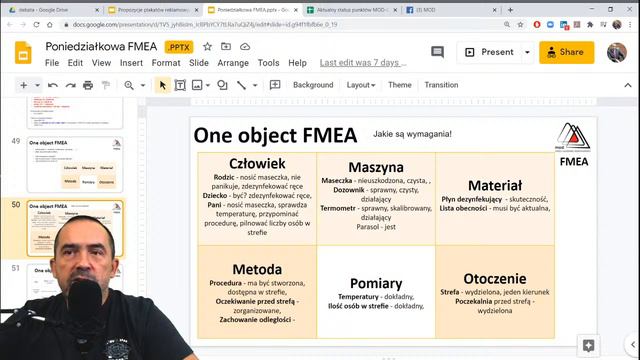Open the Arrange menu
The width and height of the screenshot is (640, 360).
pyautogui.click(x=233, y=63)
